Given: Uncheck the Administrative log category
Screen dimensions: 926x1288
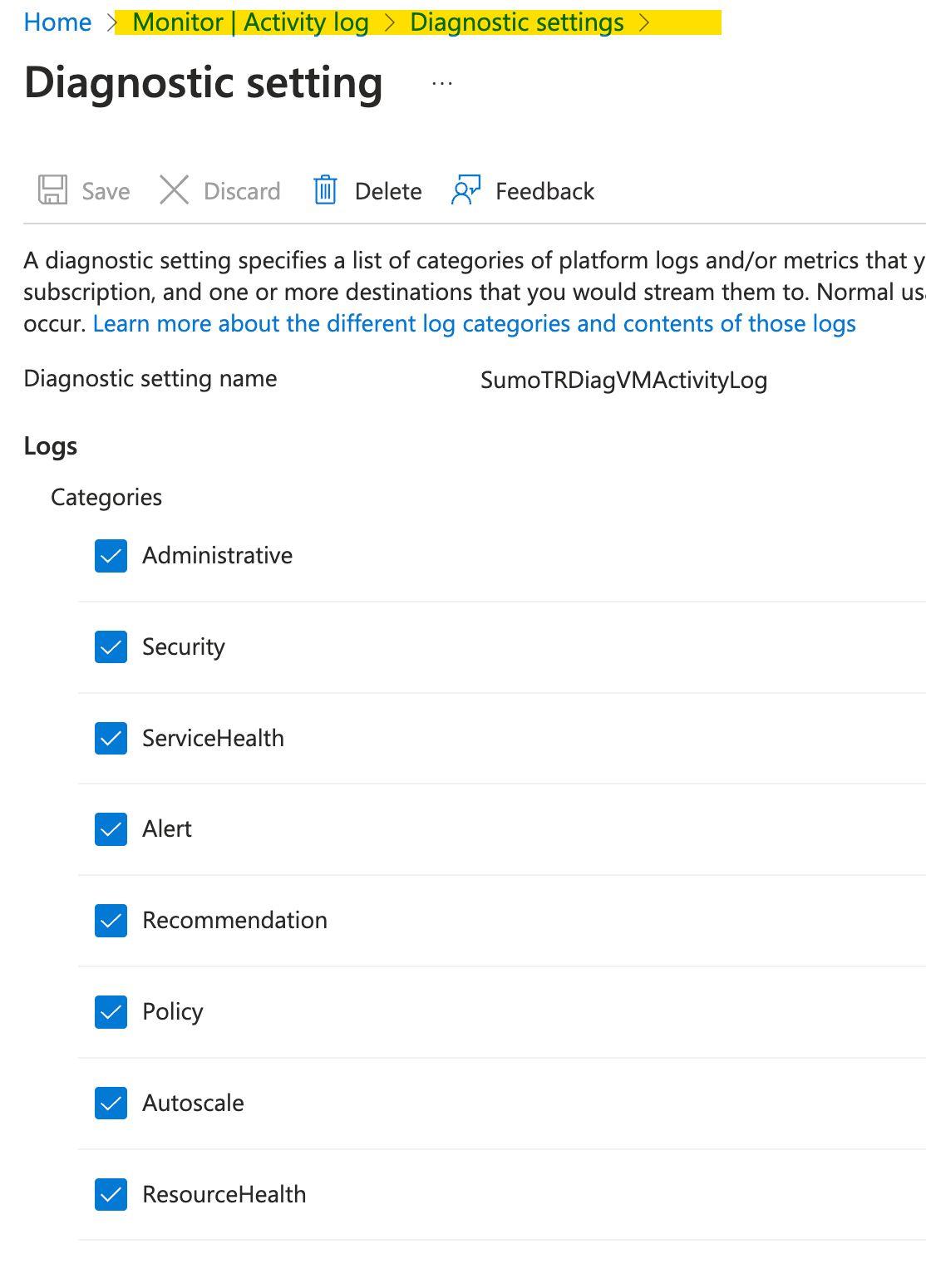Looking at the screenshot, I should pos(111,555).
